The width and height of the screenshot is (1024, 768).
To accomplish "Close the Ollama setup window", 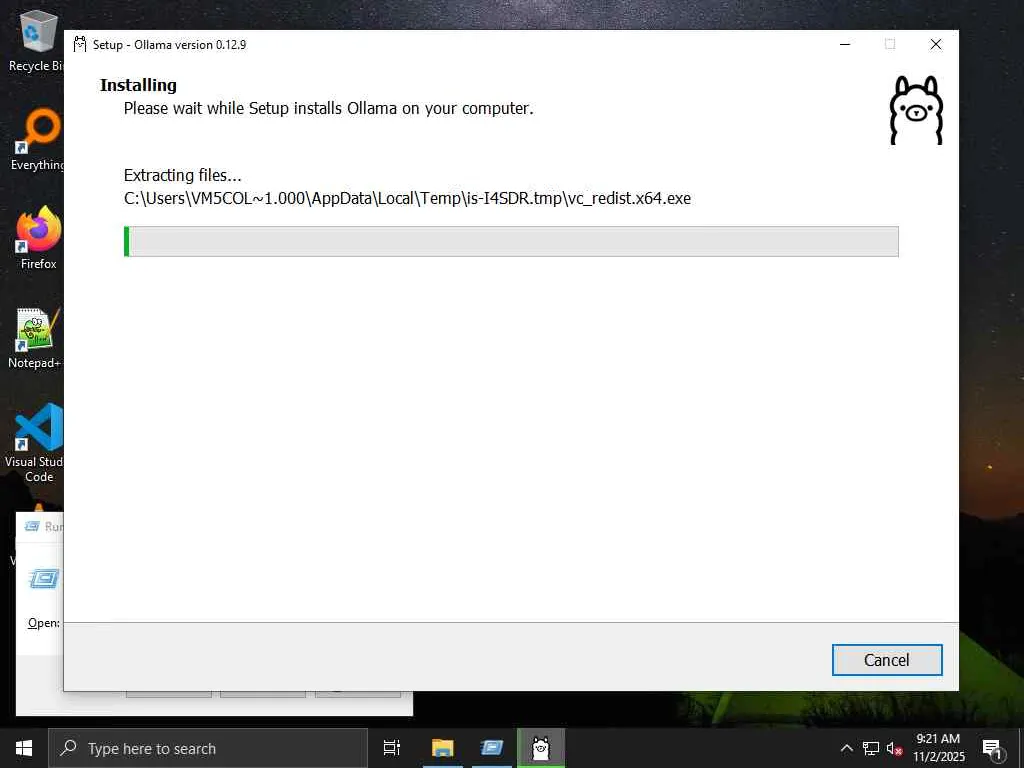I will pos(936,44).
